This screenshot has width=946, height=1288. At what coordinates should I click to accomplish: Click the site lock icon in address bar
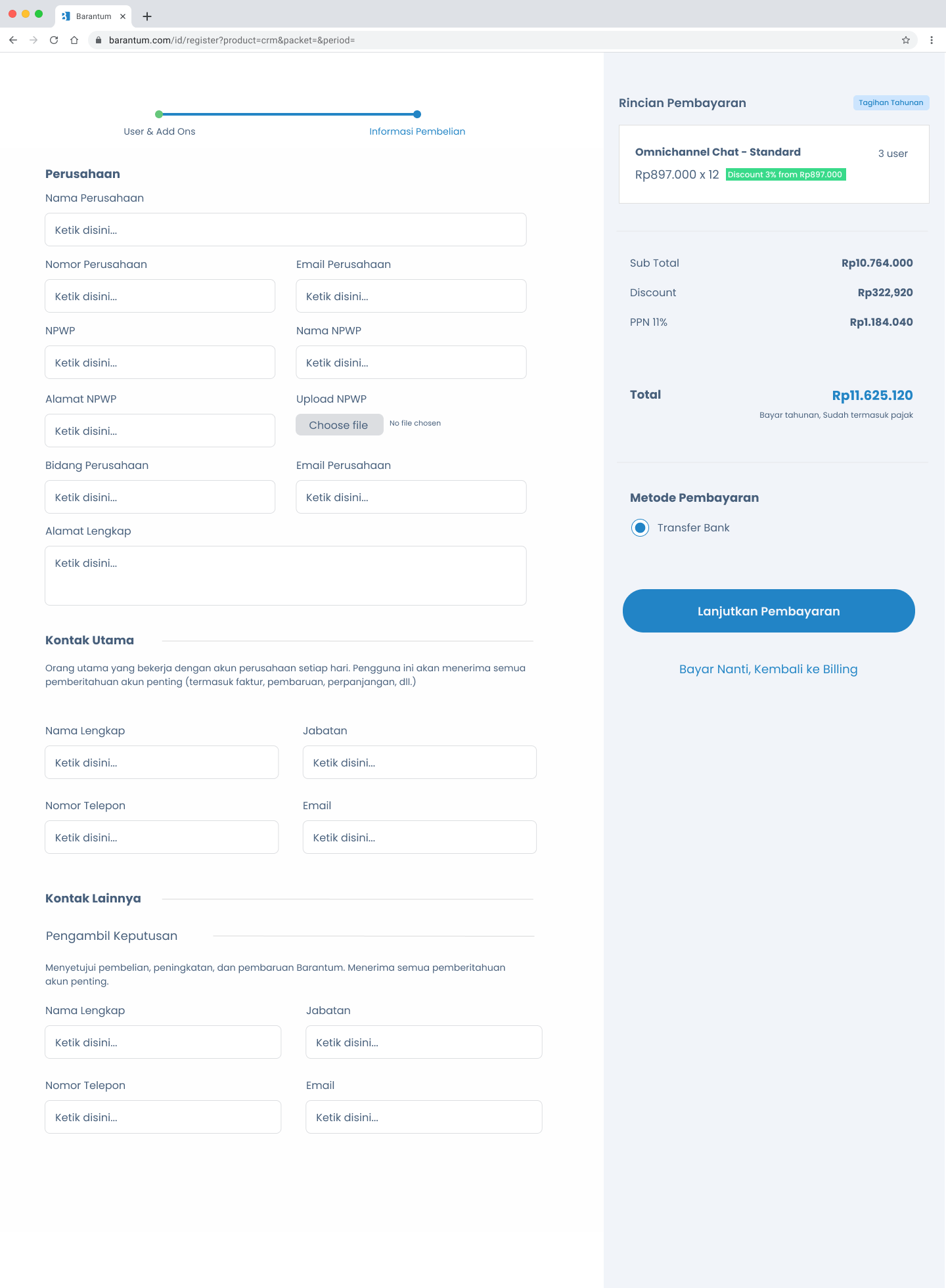99,40
